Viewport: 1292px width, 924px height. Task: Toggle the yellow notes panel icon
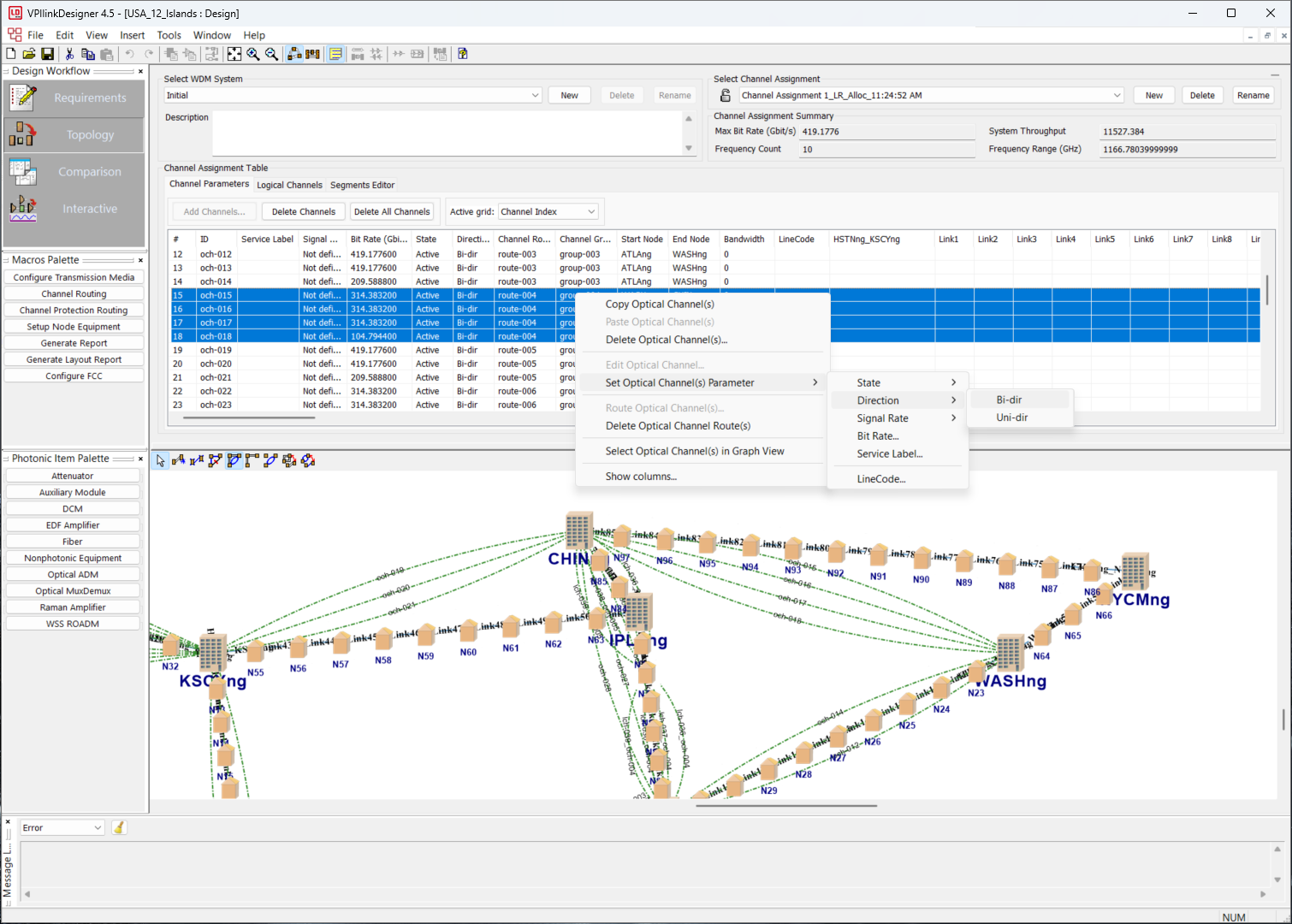pos(336,54)
